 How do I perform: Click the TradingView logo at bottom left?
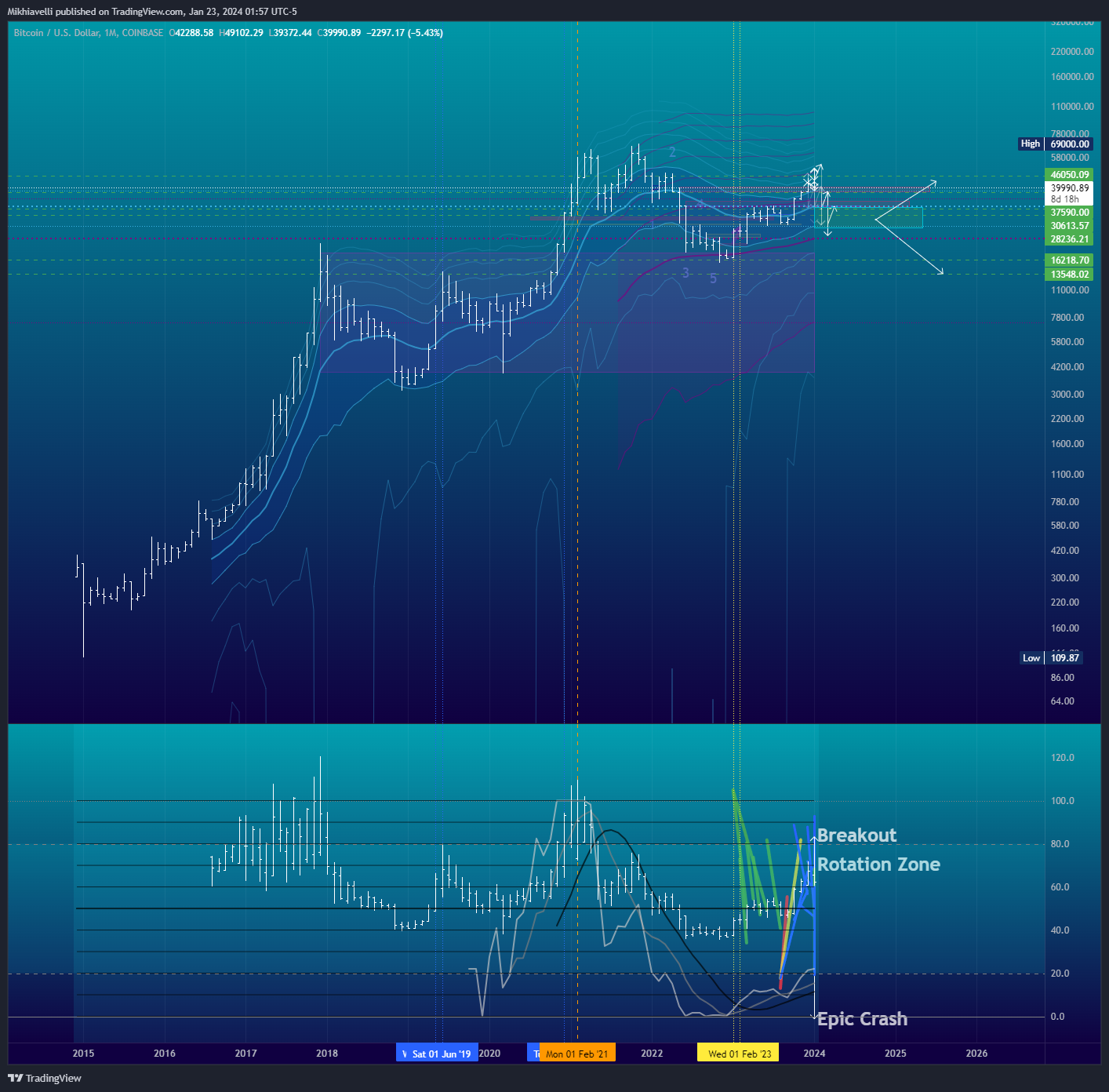click(45, 1078)
